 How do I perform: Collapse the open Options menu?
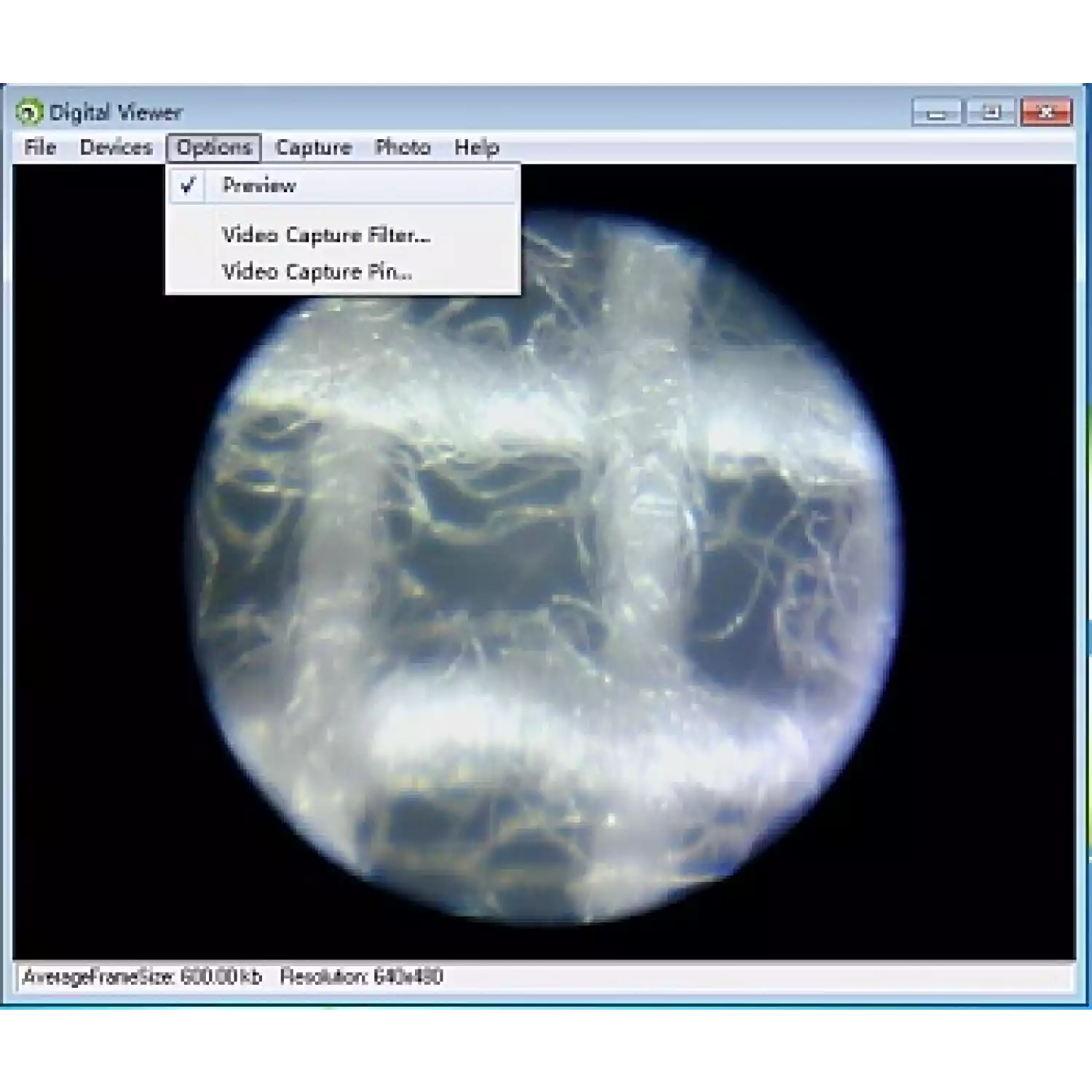click(213, 148)
